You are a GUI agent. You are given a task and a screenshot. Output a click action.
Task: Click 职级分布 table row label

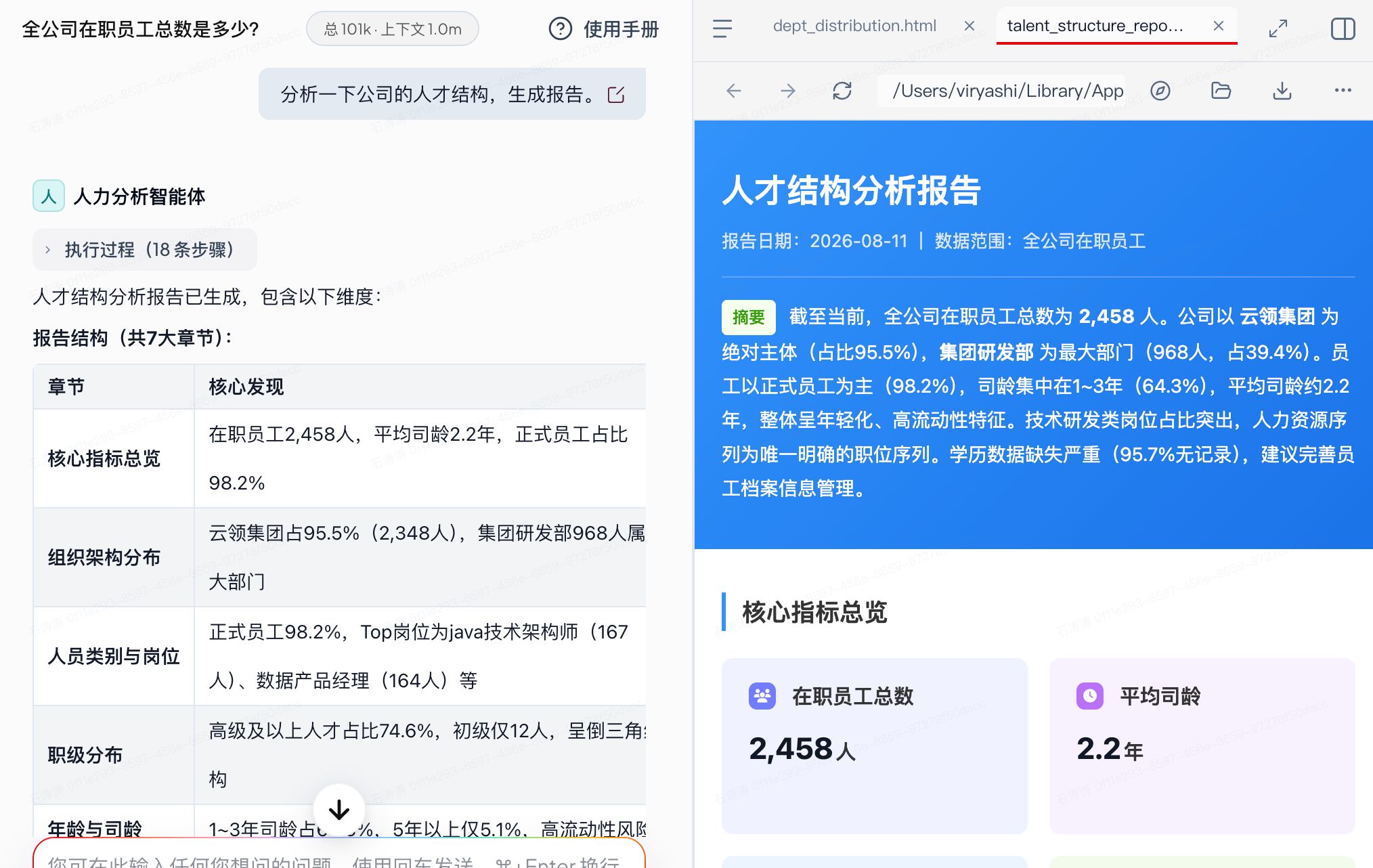tap(85, 755)
